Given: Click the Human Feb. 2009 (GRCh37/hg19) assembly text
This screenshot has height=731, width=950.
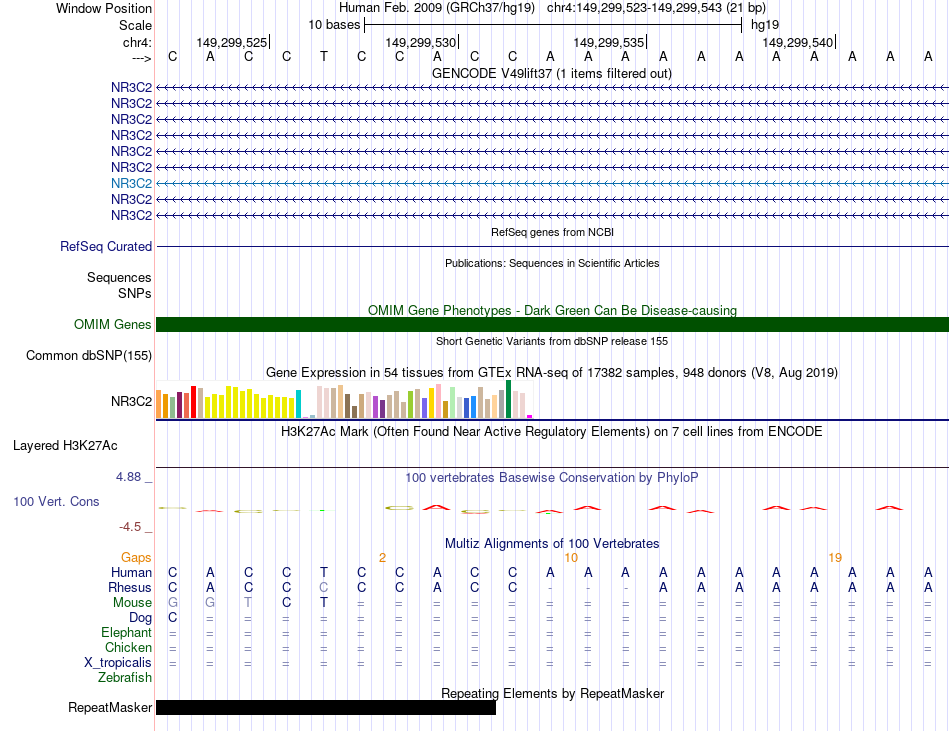Looking at the screenshot, I should click(x=437, y=8).
